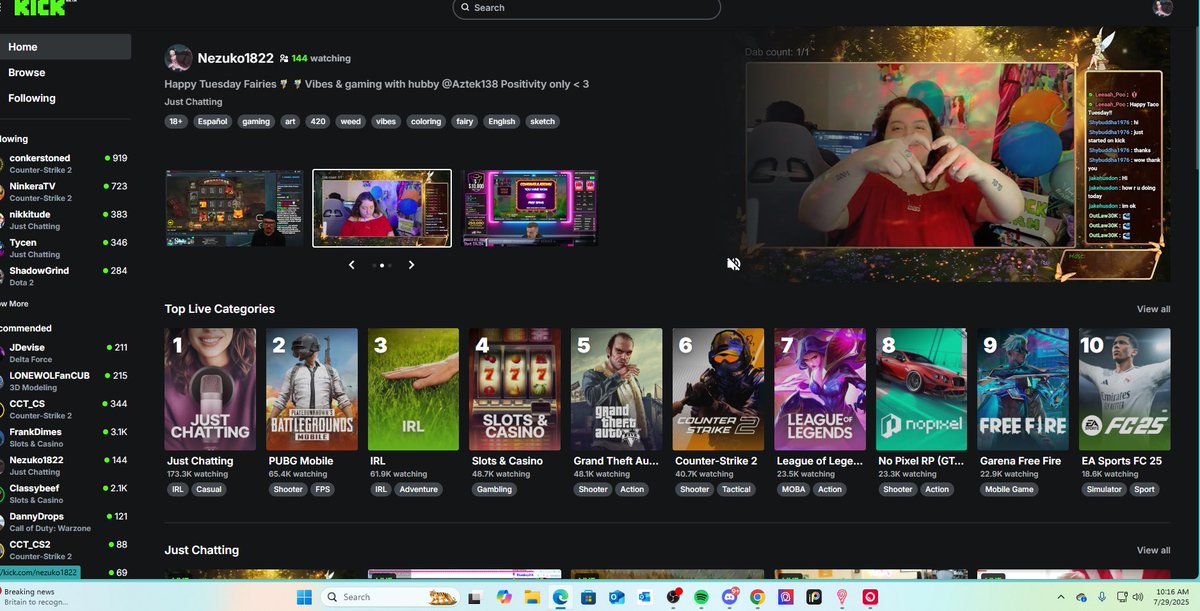Select the sketch tag

click(x=542, y=121)
